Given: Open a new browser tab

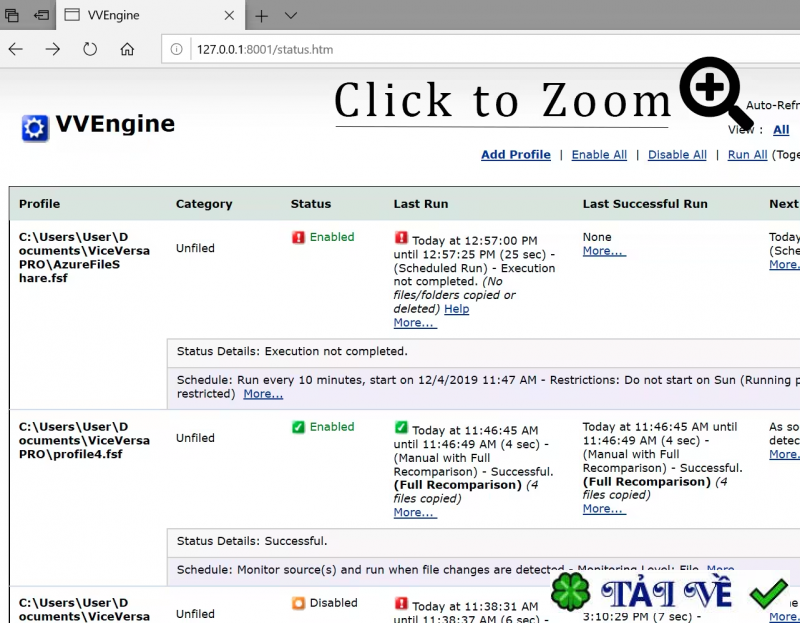Looking at the screenshot, I should 261,16.
